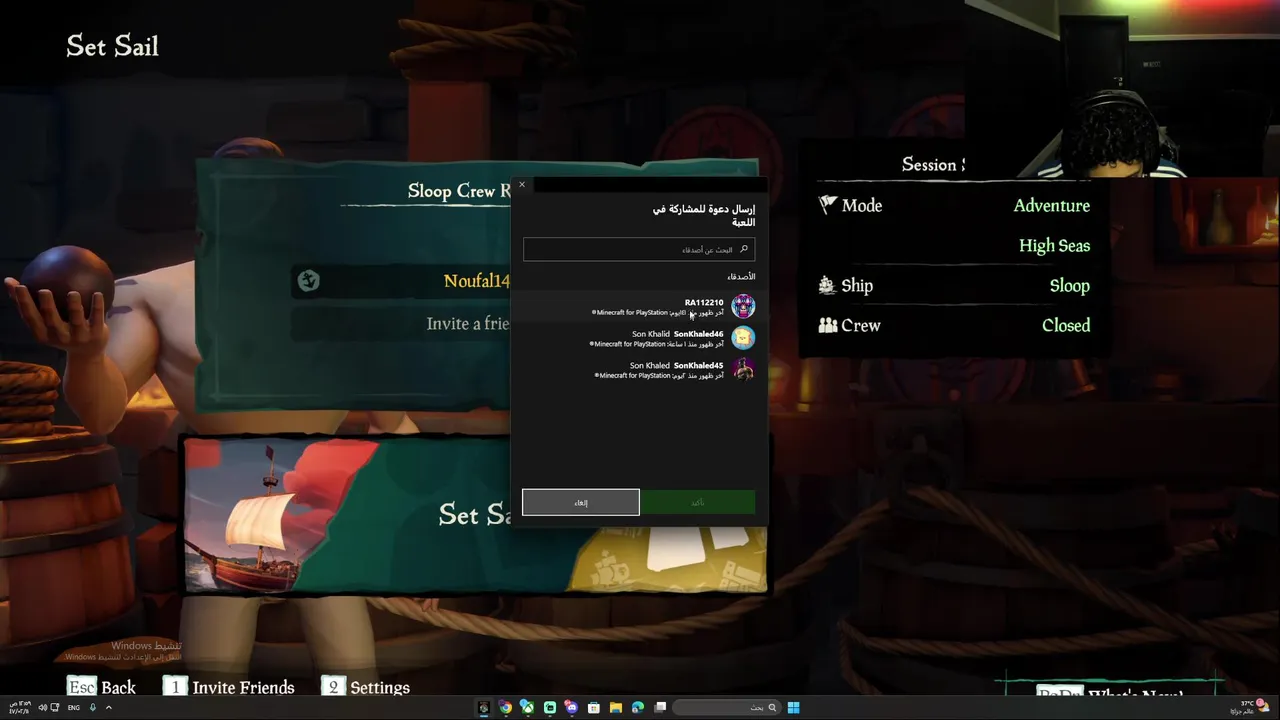This screenshot has height=720, width=1280.
Task: Select the Noufal14 crew member row
Action: coord(402,281)
